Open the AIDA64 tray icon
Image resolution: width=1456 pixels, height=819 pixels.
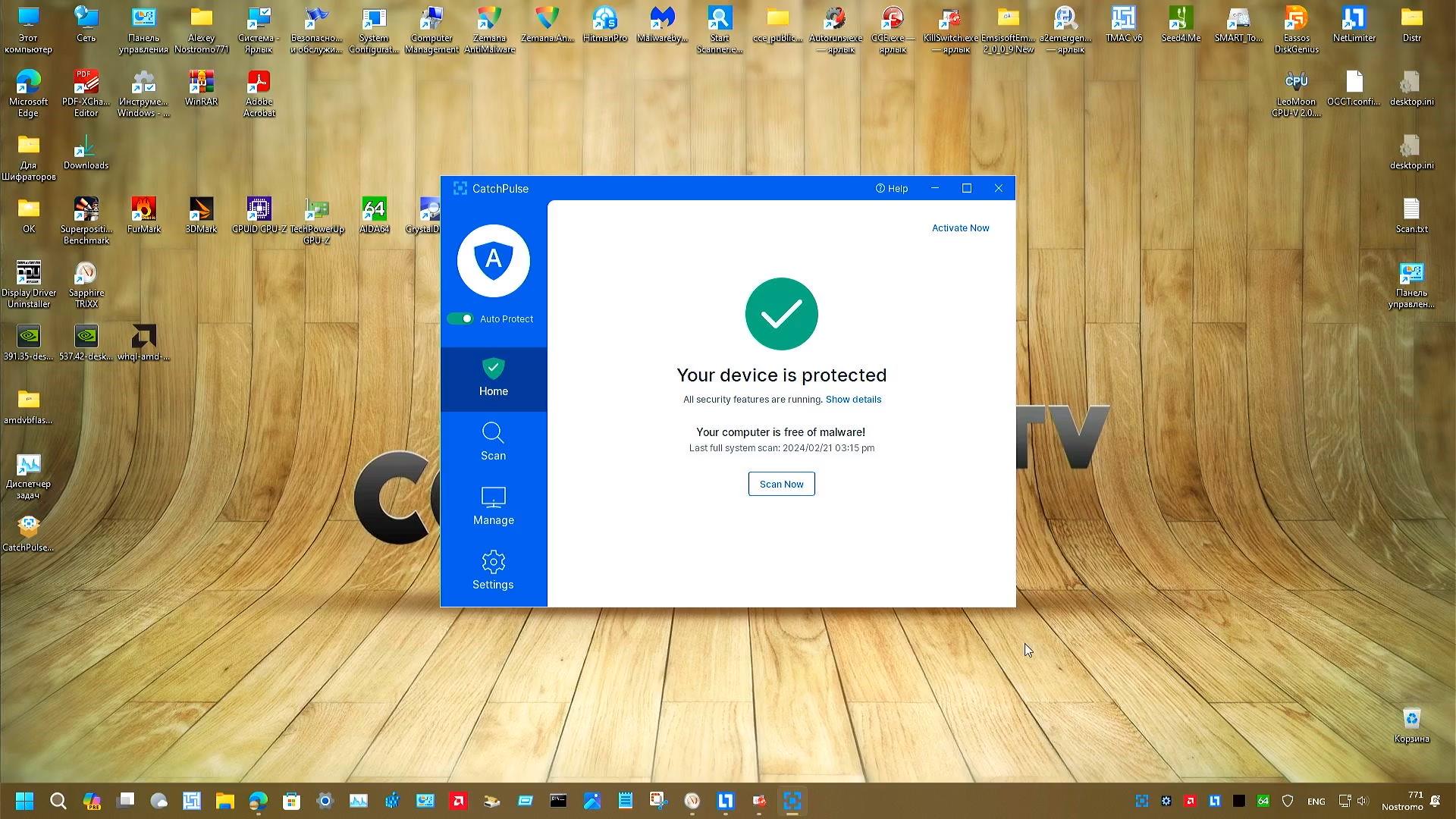pyautogui.click(x=1263, y=801)
